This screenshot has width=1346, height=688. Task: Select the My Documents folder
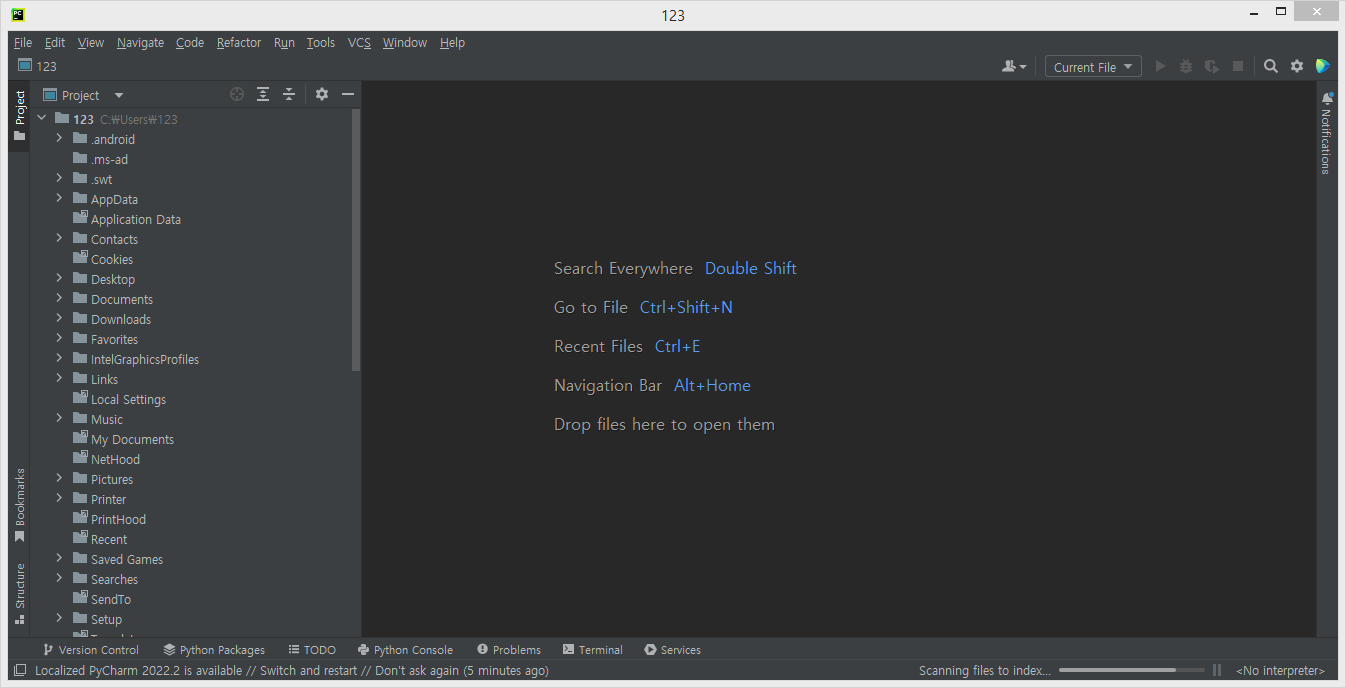tap(132, 439)
